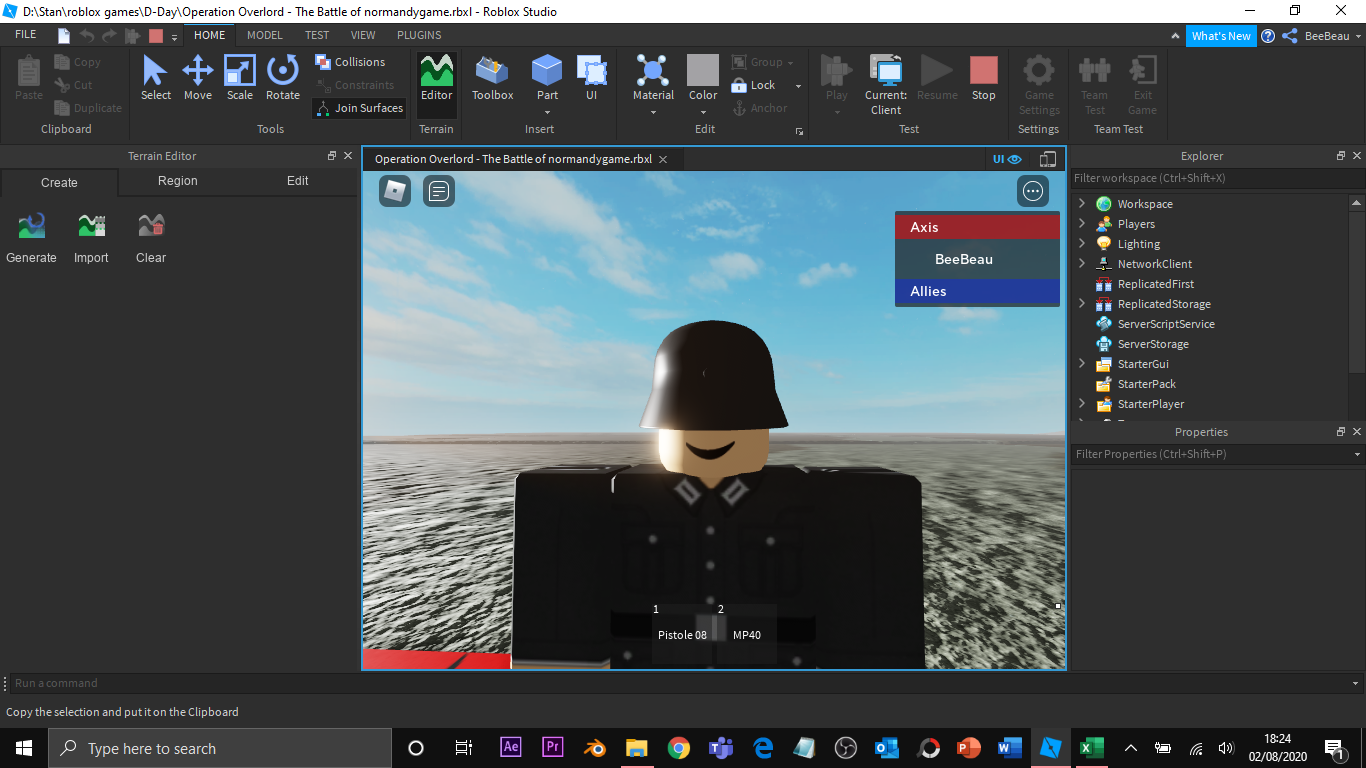
Task: Toggle UI visibility with the eye icon
Action: coord(1014,159)
